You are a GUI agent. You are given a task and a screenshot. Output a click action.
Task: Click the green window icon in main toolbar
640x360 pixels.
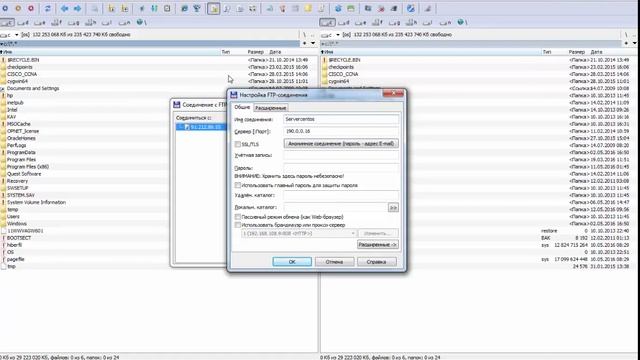[351, 9]
